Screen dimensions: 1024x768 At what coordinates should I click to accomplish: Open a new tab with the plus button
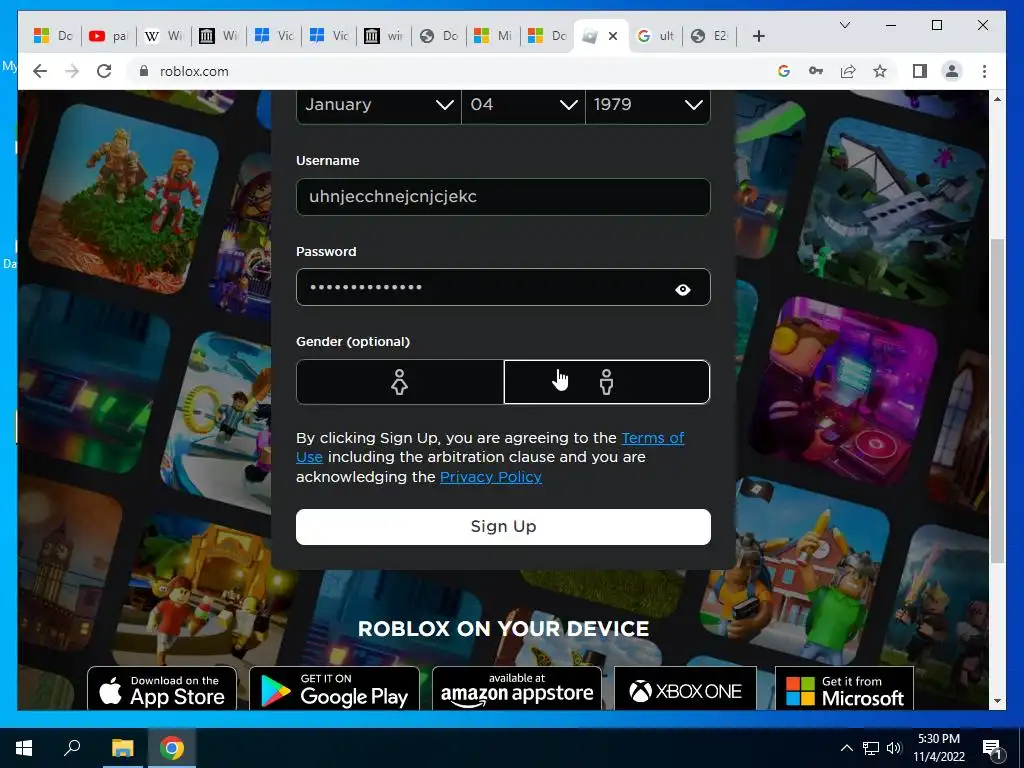tap(758, 36)
